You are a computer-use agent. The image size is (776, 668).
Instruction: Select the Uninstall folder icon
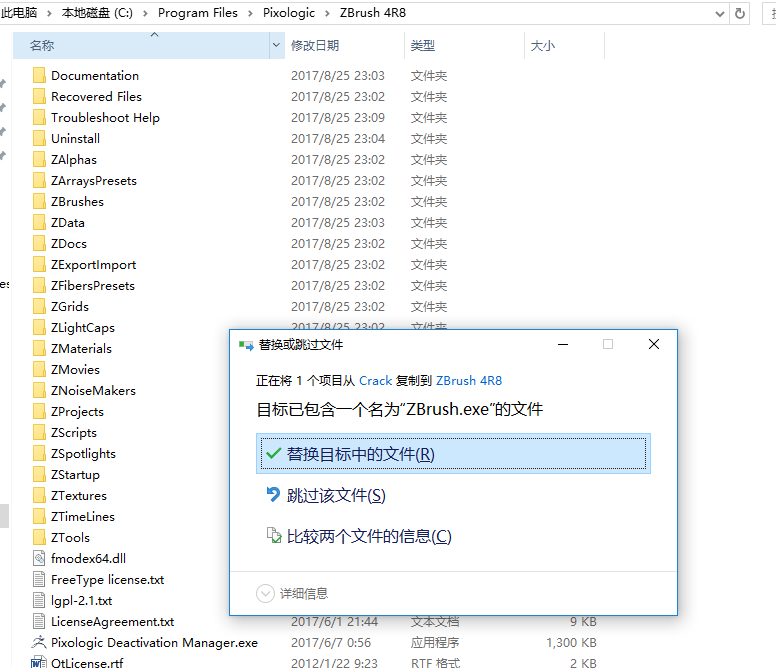click(x=40, y=139)
